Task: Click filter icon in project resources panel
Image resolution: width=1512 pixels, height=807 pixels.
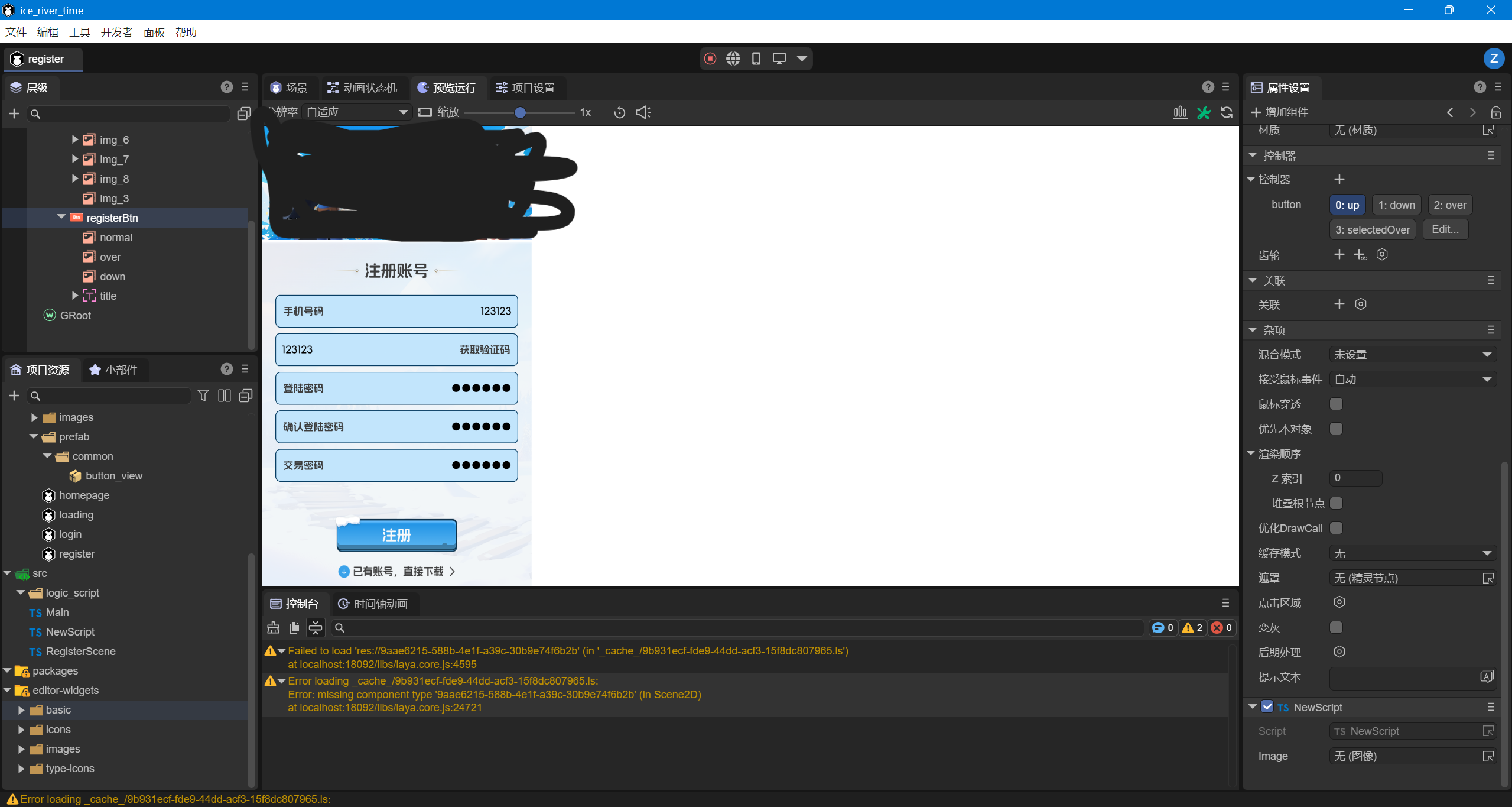Action: coord(203,396)
